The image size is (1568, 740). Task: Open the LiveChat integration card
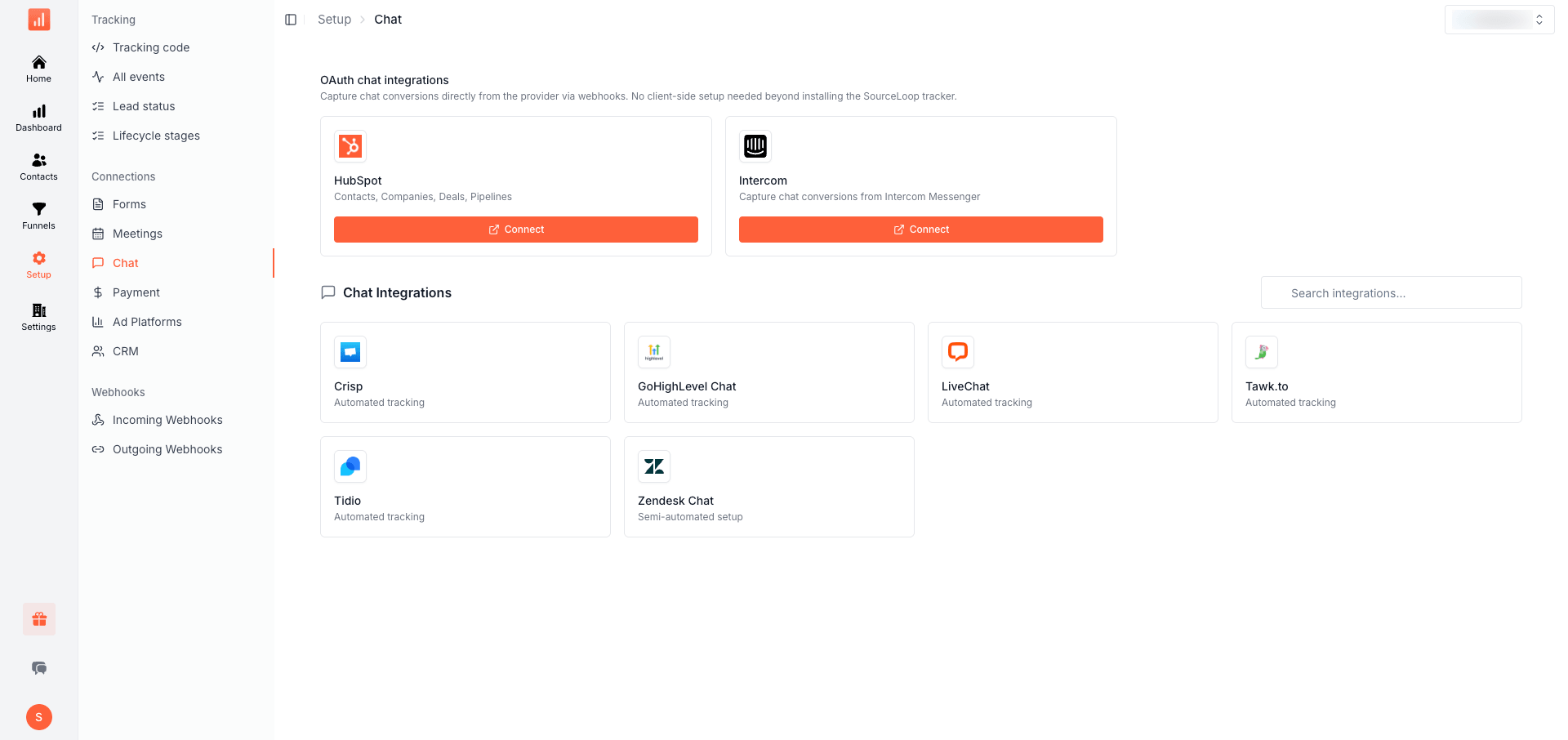coord(1073,372)
